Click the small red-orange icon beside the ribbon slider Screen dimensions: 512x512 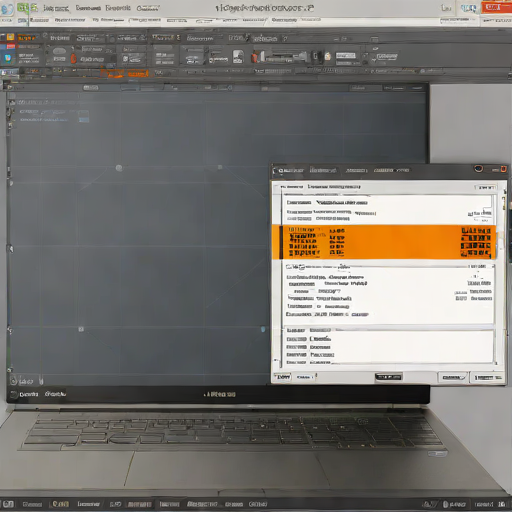click(x=255, y=57)
